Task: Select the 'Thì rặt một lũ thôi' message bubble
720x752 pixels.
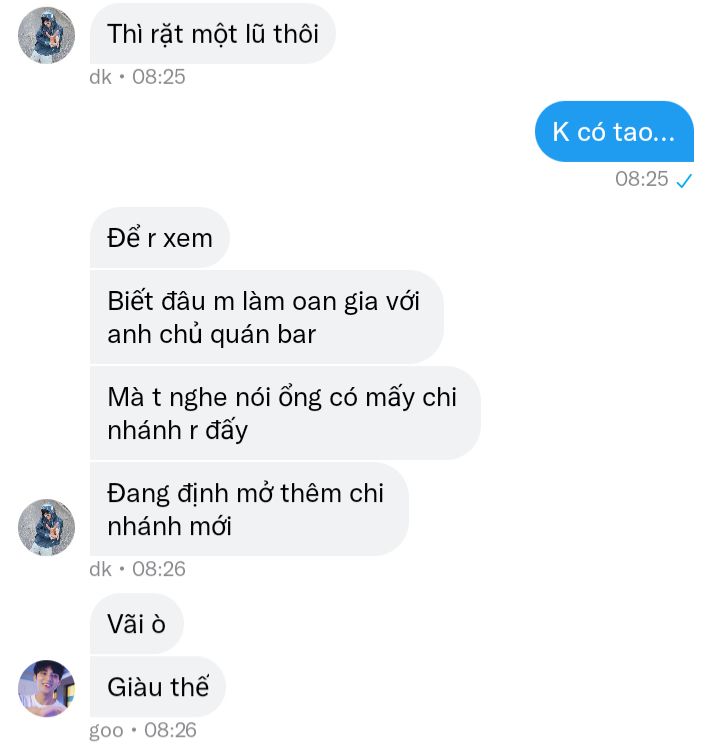Action: 212,34
